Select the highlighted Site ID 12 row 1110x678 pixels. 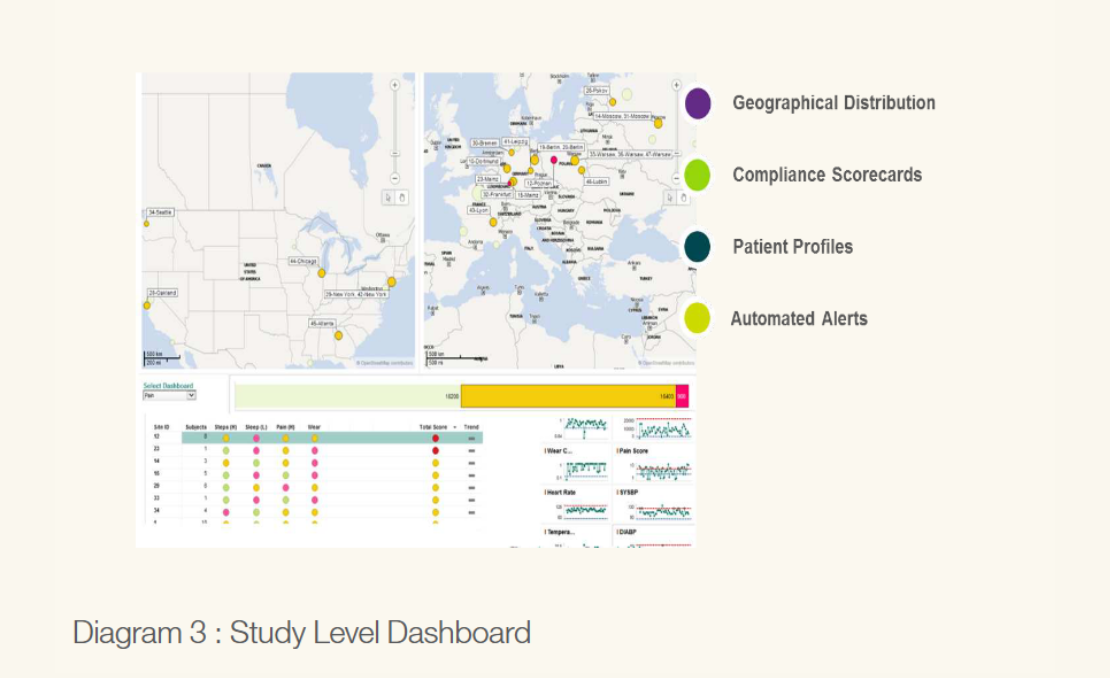pyautogui.click(x=330, y=437)
